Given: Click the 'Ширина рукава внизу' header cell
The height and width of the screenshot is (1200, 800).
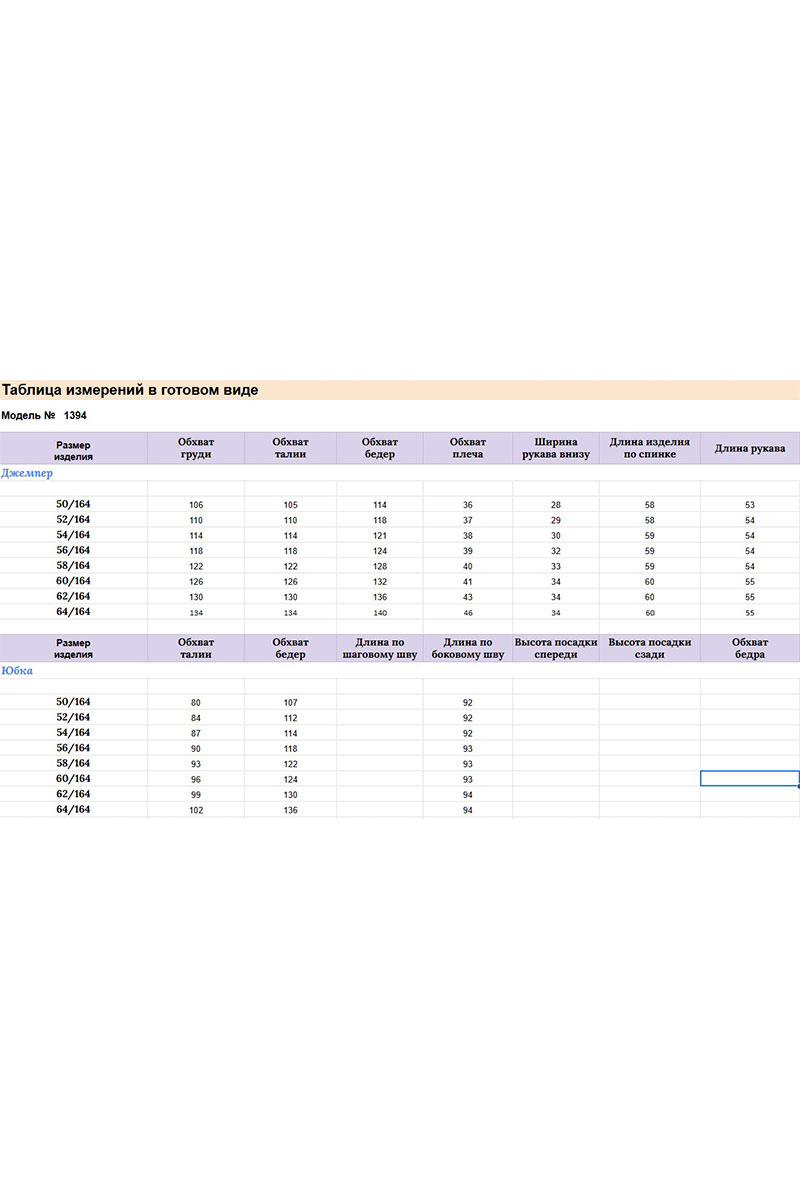Looking at the screenshot, I should (555, 448).
